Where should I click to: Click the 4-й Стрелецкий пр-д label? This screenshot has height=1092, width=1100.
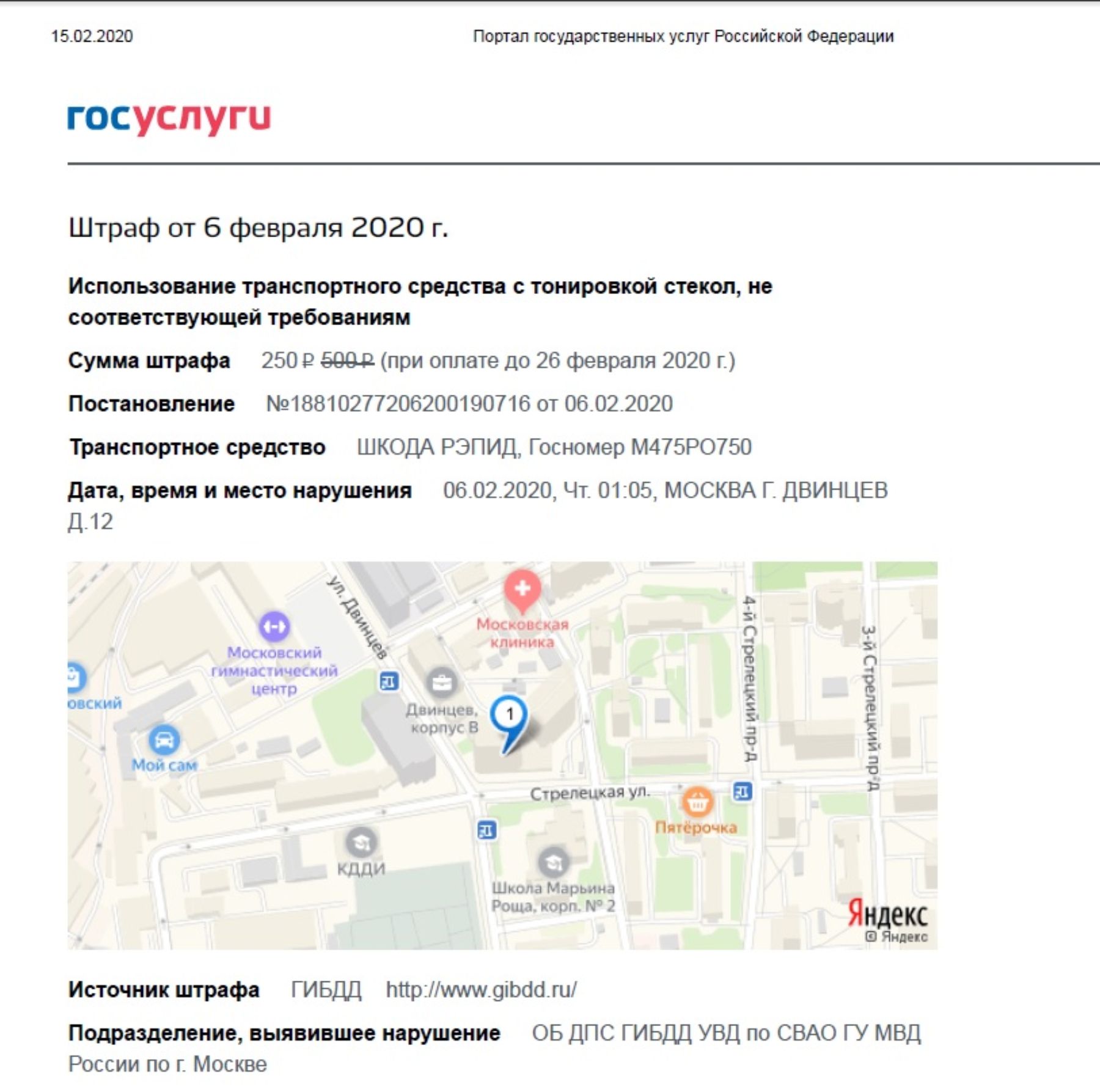click(x=750, y=678)
